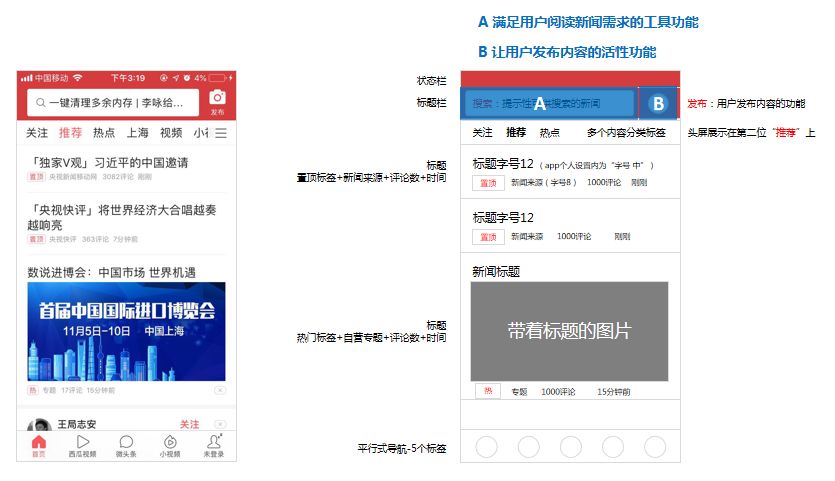This screenshot has width=835, height=481.
Task: Dismiss the 数说进博会 story with its x icon
Action: click(220, 390)
